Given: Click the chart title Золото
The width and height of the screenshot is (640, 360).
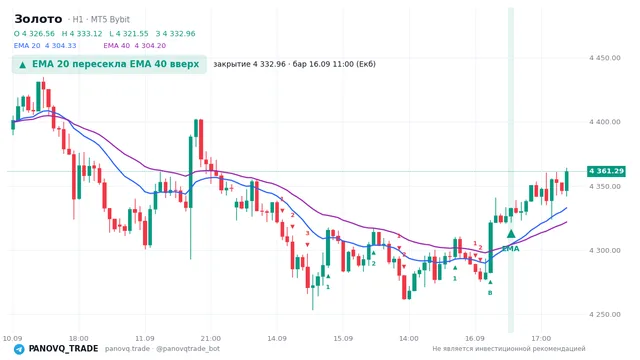Looking at the screenshot, I should pos(38,19).
